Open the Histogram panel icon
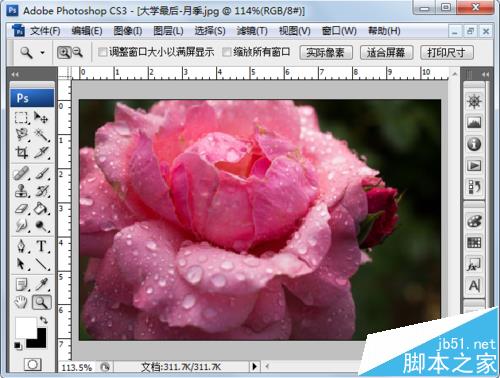This screenshot has height=378, width=500. coord(474,123)
